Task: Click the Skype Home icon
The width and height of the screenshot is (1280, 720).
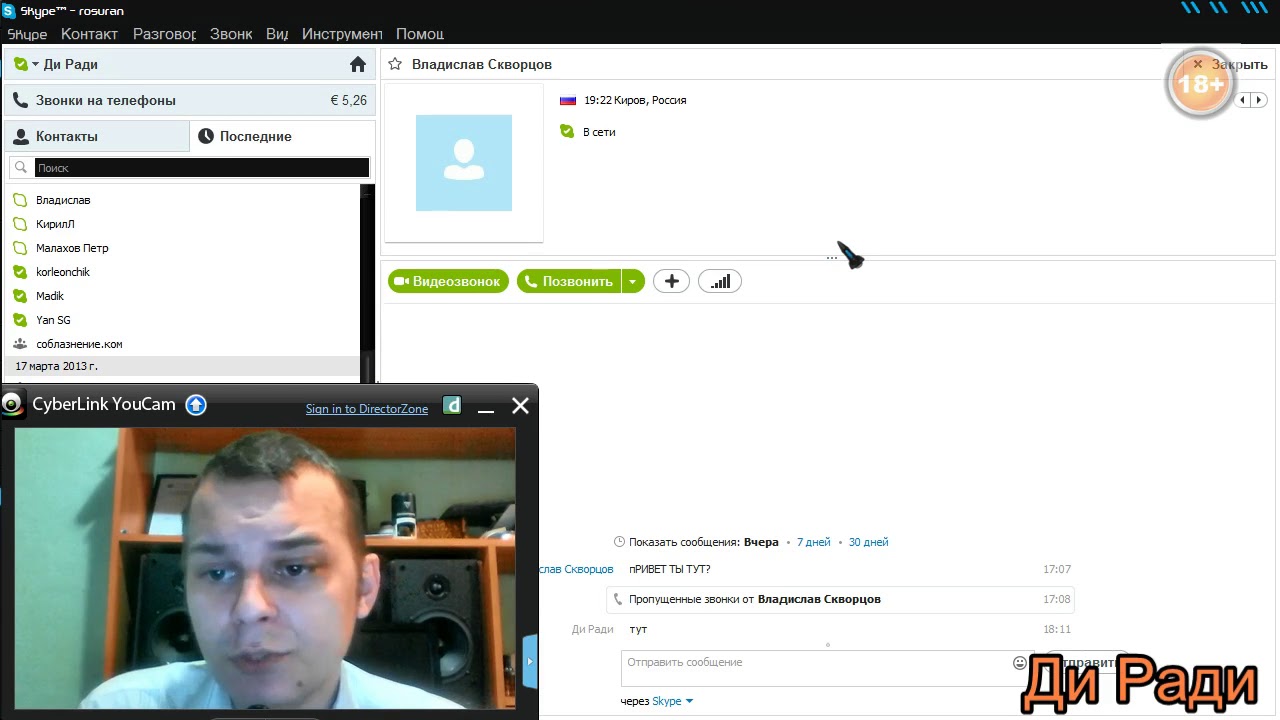Action: [358, 64]
